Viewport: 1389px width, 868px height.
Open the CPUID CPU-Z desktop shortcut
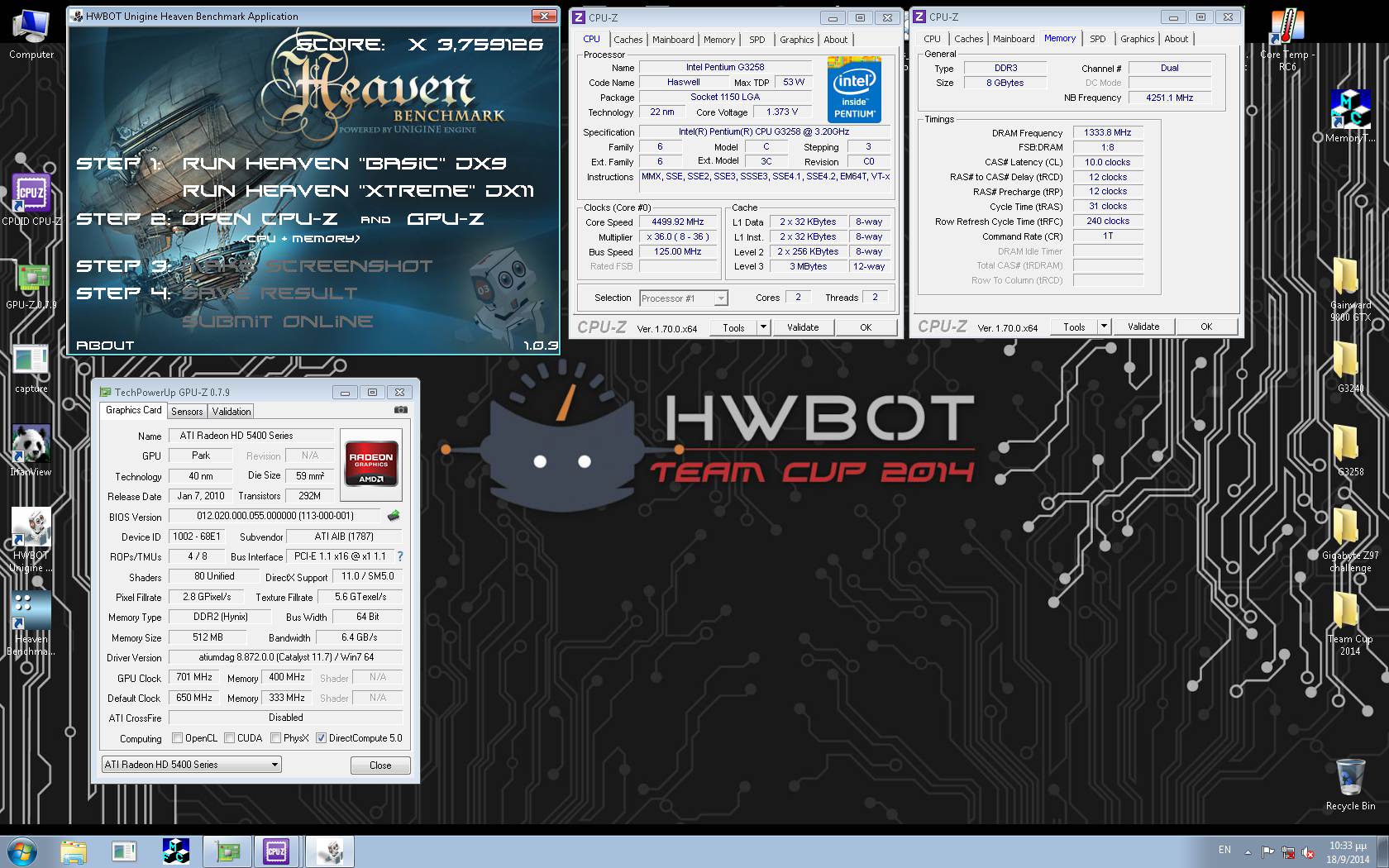coord(31,199)
